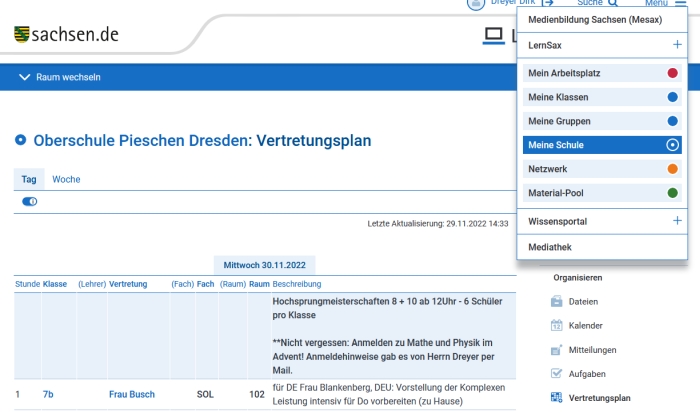Open the Kalender calendar icon
Screen dimensions: 700x413
pyautogui.click(x=558, y=326)
